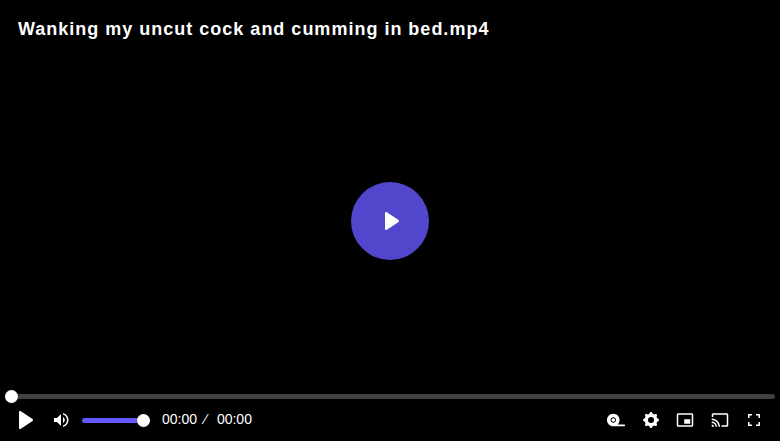The image size is (780, 441).
Task: Click the current time 00:00 display
Action: click(180, 420)
